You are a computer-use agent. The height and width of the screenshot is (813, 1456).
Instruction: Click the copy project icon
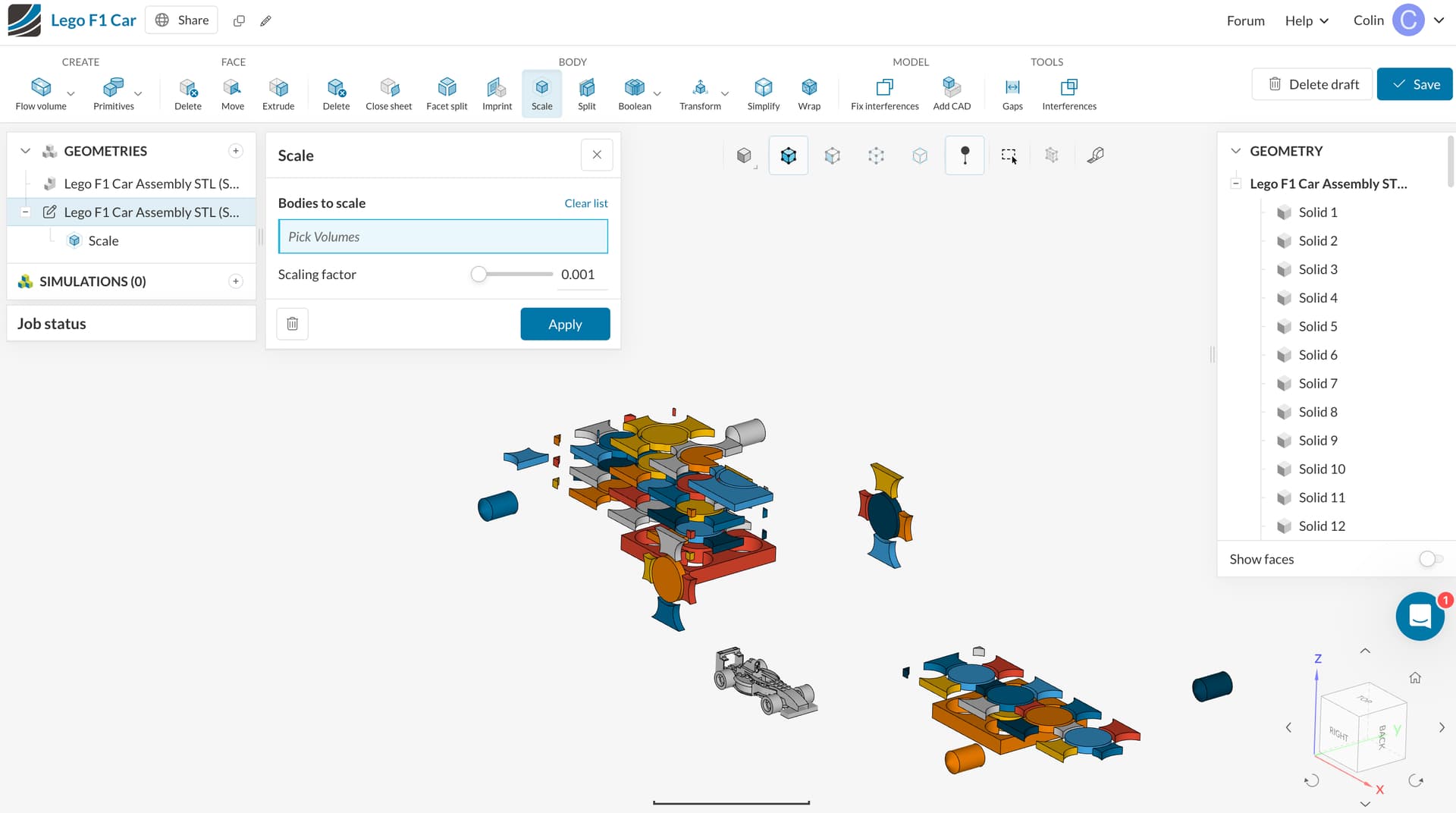(239, 20)
